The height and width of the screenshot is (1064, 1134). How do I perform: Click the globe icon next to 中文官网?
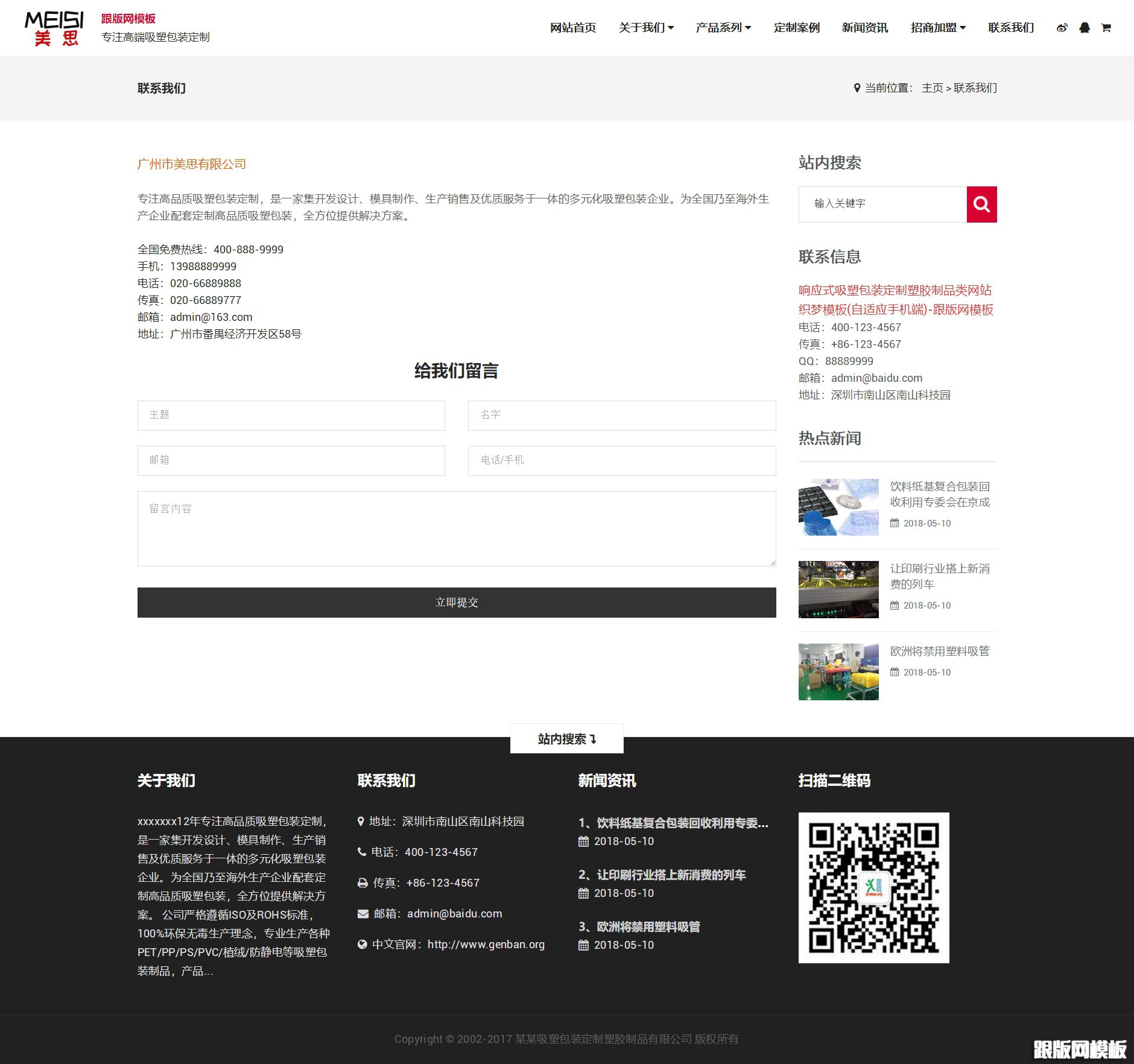pyautogui.click(x=362, y=944)
